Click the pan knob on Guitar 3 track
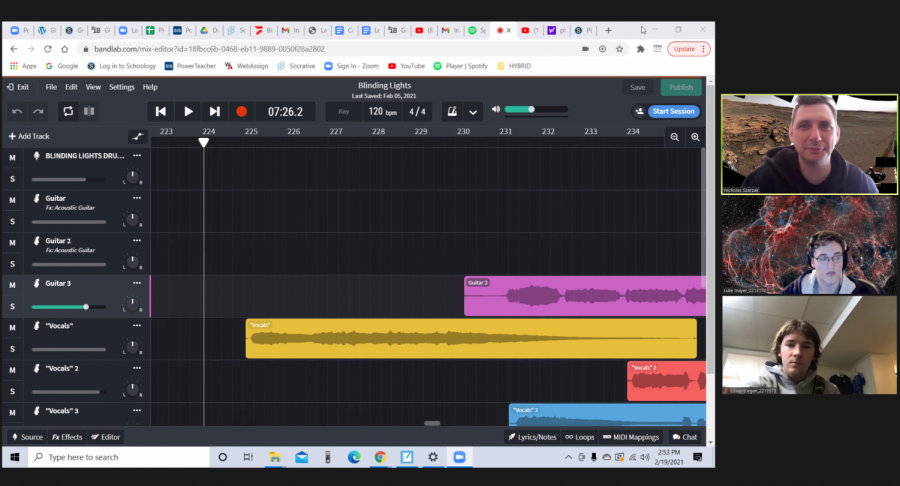This screenshot has width=900, height=486. 133,304
